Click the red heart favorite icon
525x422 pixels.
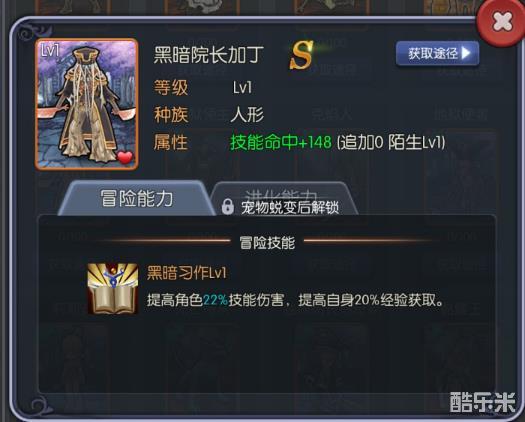point(125,157)
